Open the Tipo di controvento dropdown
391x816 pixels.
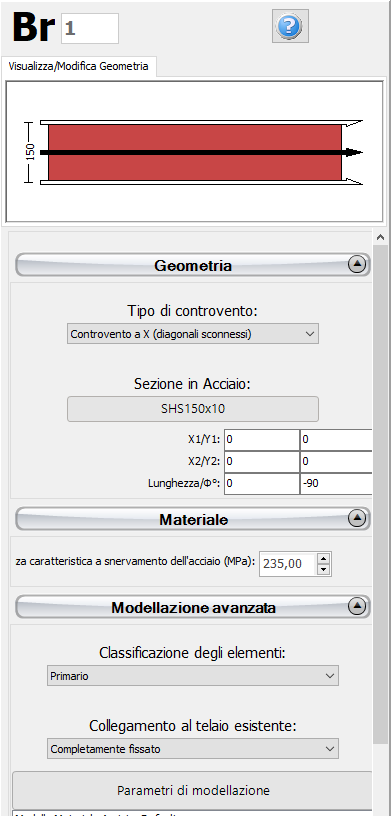193,334
